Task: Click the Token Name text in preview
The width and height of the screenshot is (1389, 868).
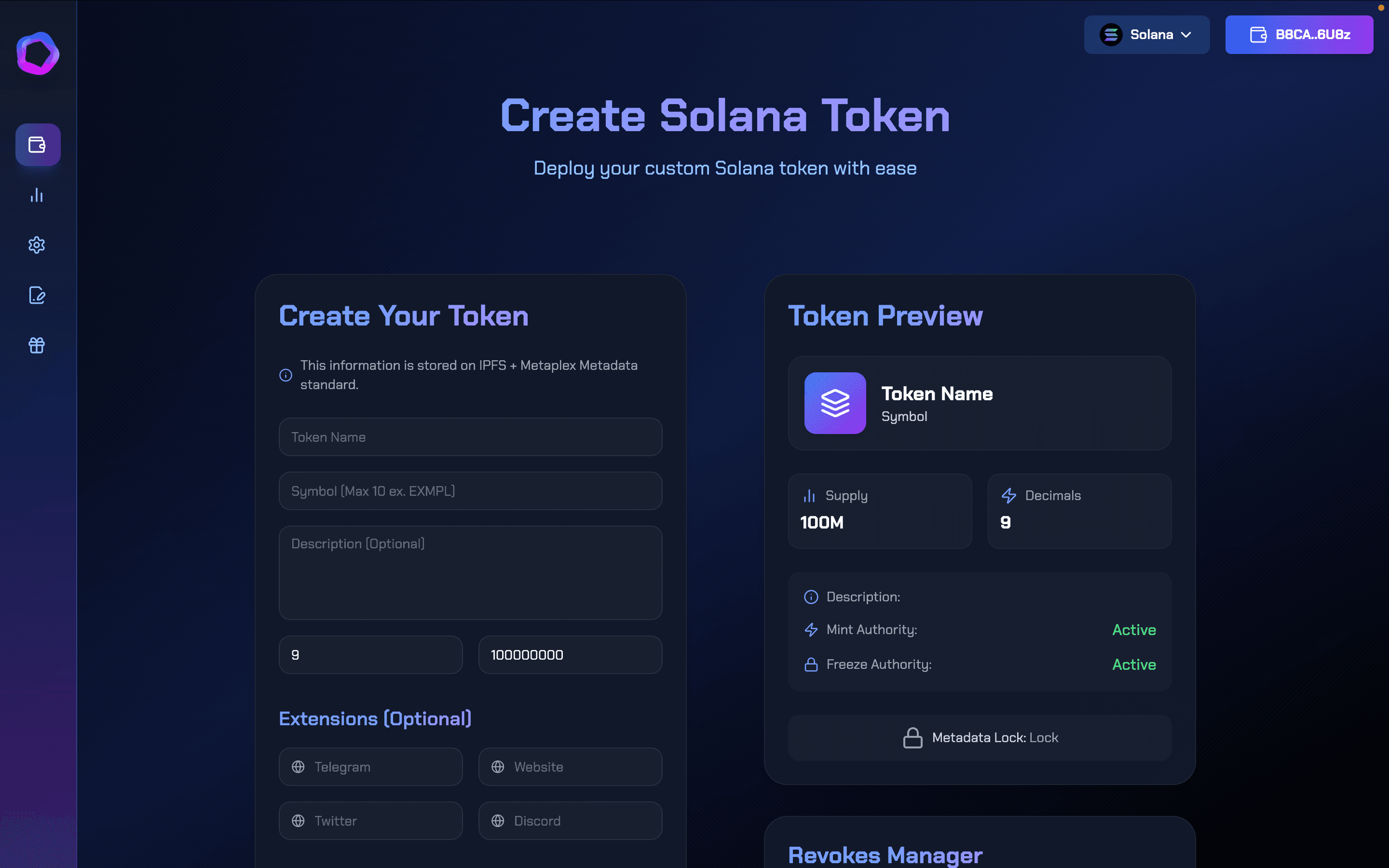Action: (x=937, y=394)
